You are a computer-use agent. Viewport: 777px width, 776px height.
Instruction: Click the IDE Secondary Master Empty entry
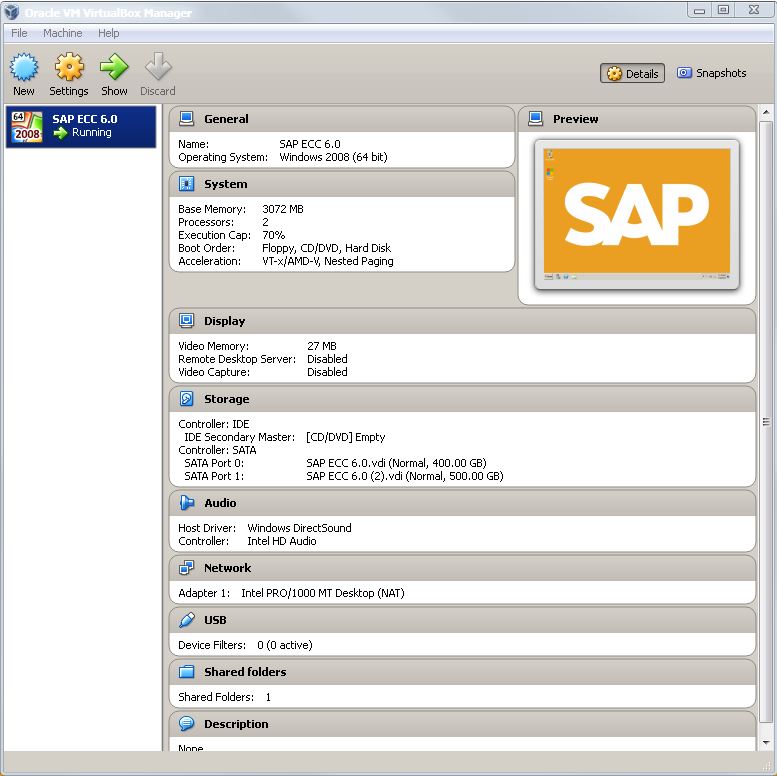[x=345, y=437]
